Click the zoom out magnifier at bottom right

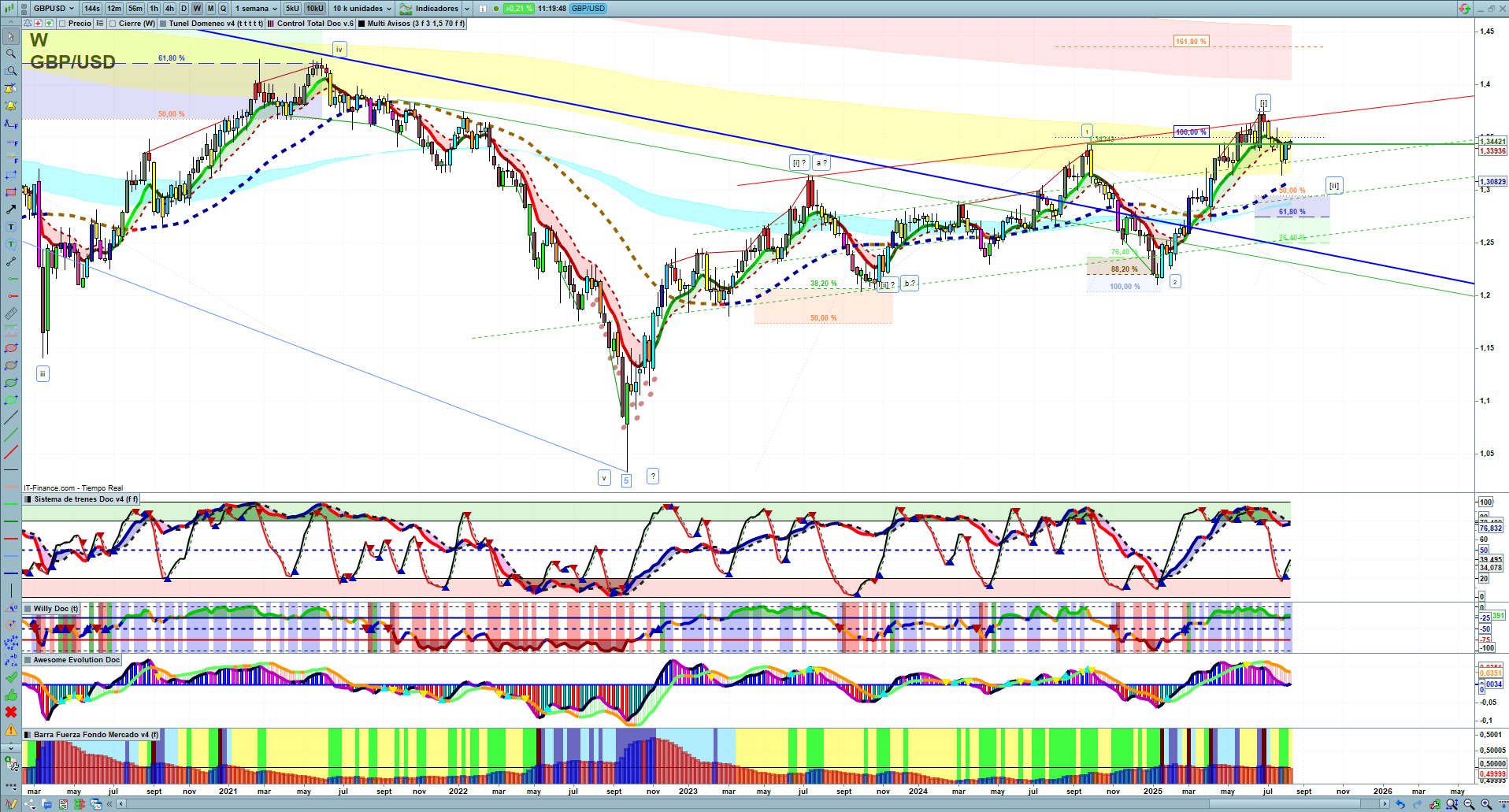[x=1469, y=804]
